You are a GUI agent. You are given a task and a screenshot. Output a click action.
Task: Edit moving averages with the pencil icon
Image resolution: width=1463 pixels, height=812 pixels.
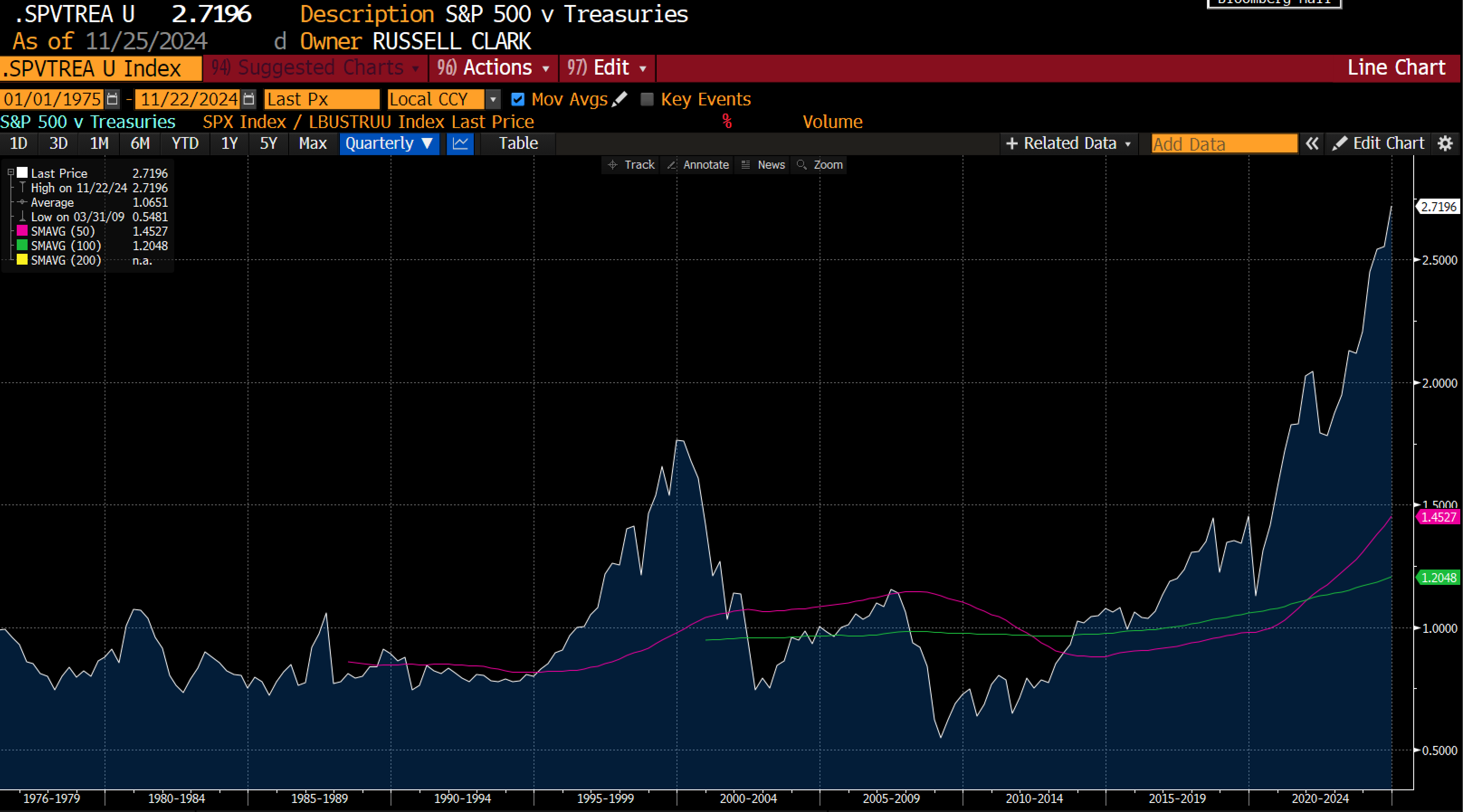(x=620, y=100)
